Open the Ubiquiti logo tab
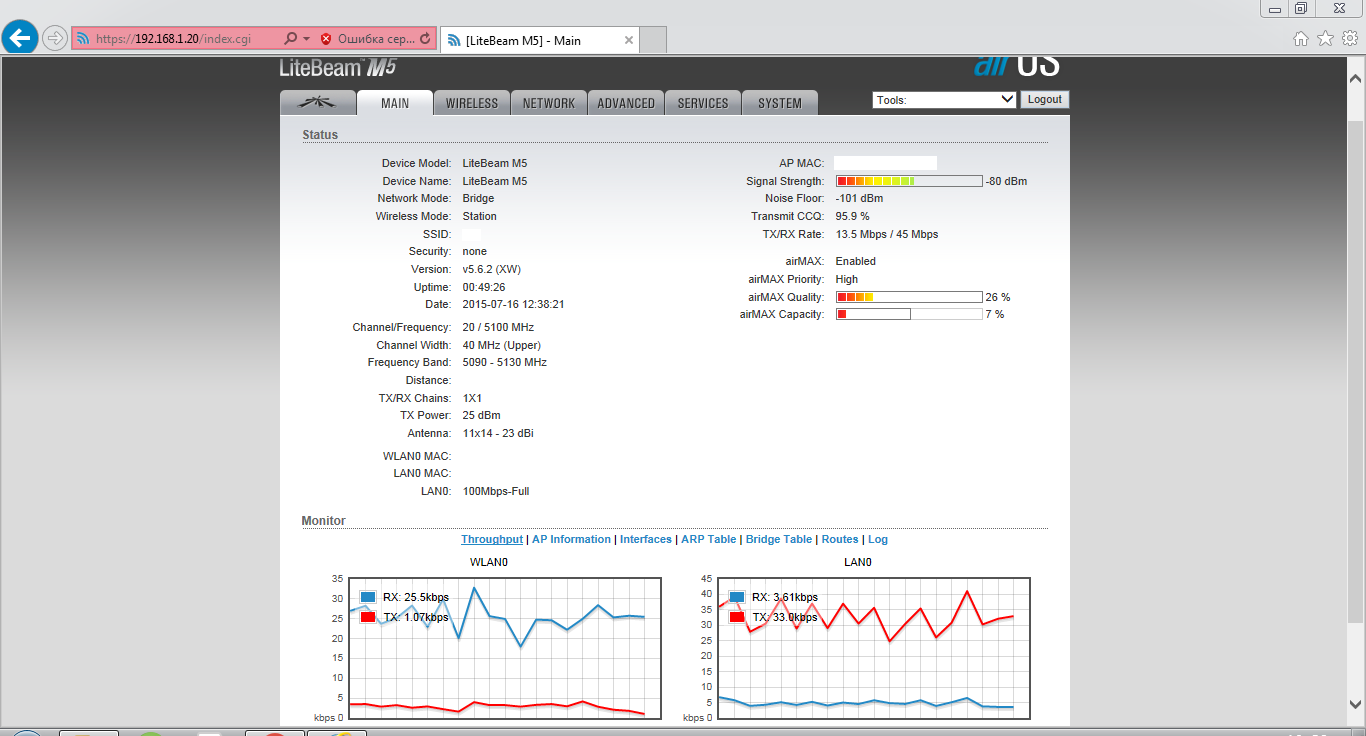 [318, 103]
